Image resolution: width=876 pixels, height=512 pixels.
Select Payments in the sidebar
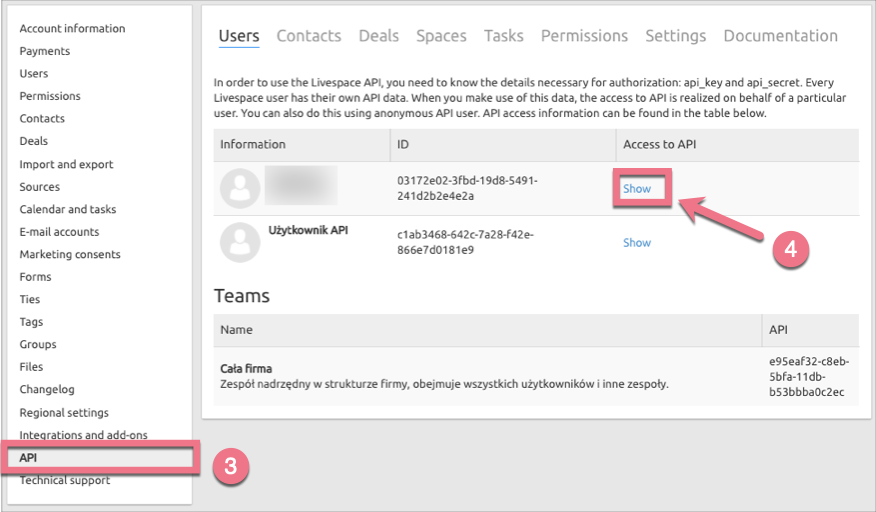45,51
